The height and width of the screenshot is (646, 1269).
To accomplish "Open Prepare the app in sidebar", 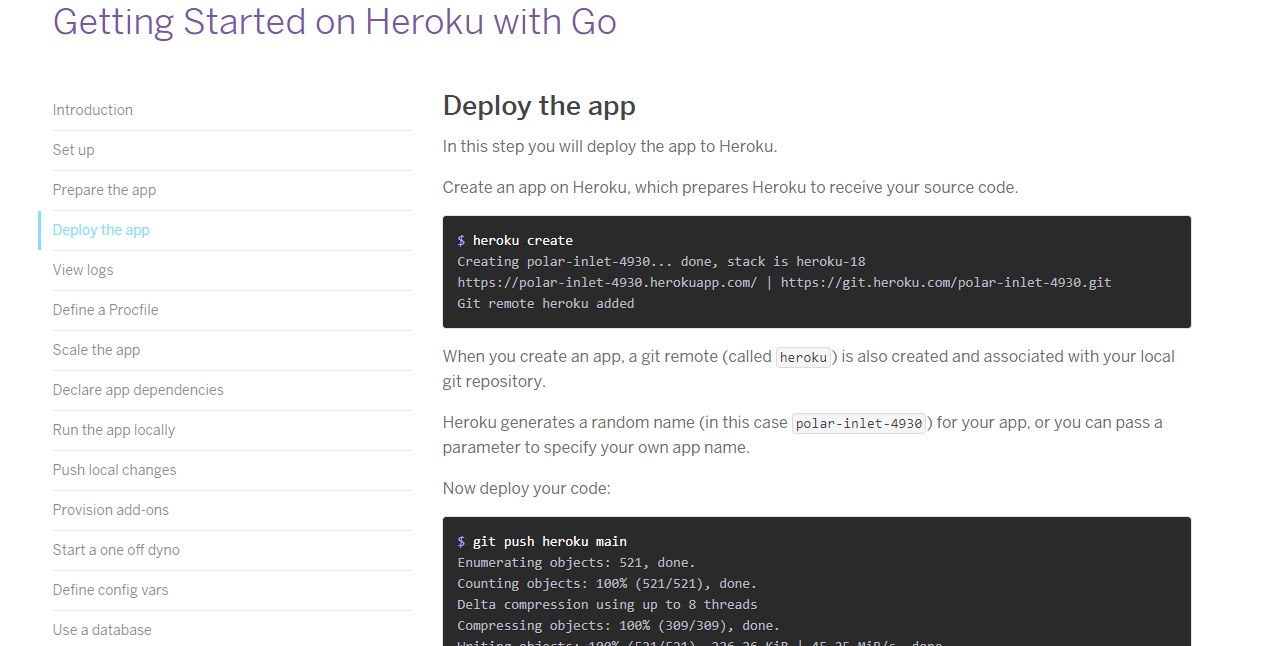I will 105,190.
